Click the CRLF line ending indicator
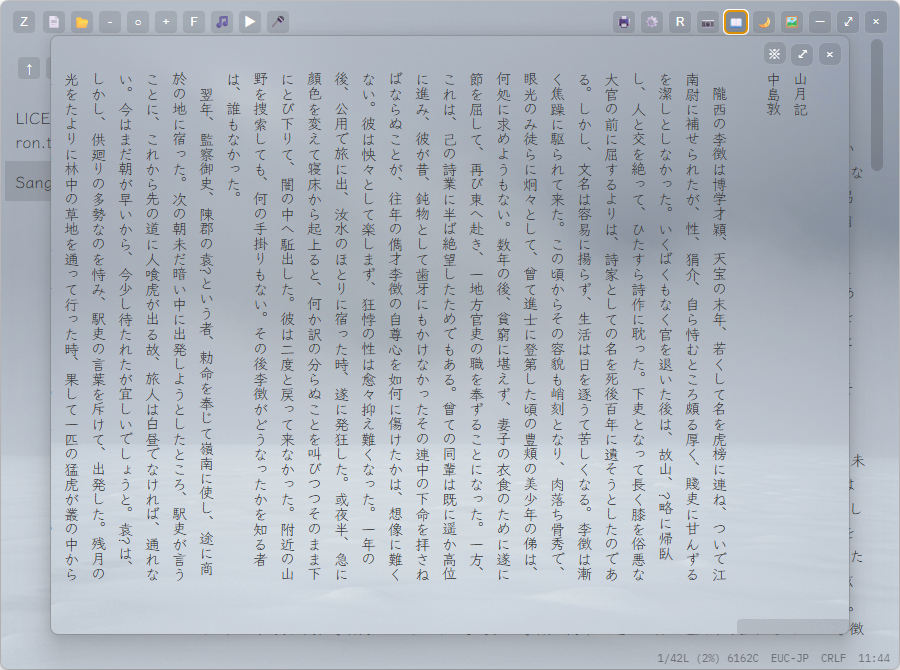This screenshot has height=670, width=900. click(x=833, y=658)
